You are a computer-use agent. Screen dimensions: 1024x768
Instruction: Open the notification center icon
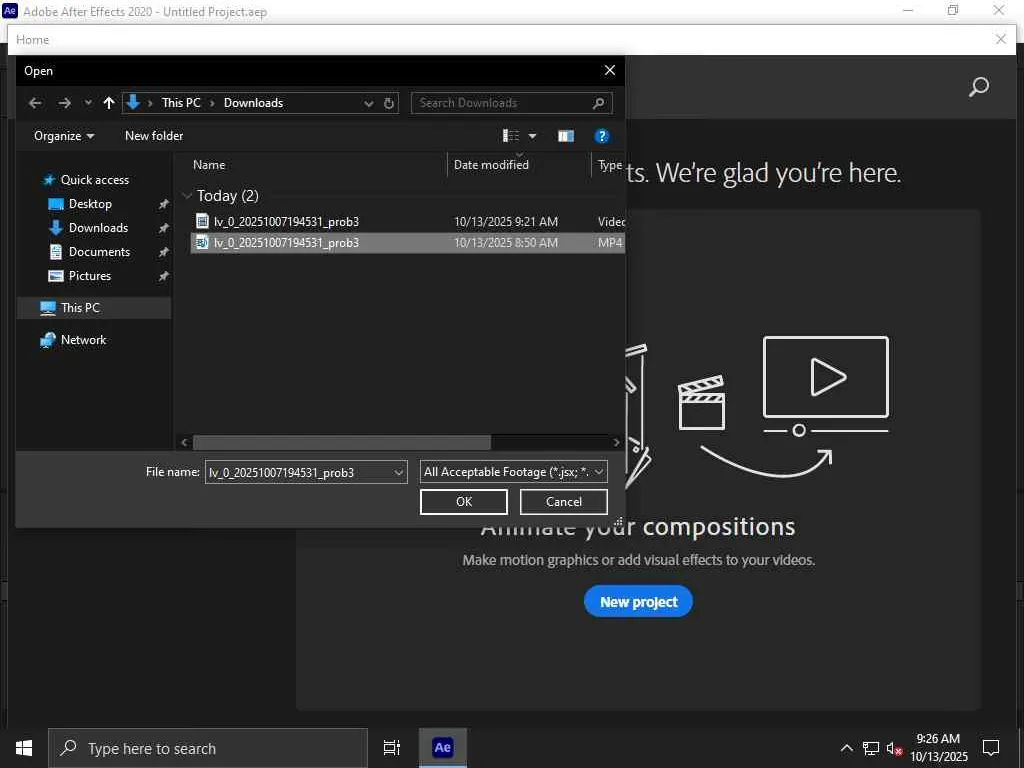pos(991,748)
